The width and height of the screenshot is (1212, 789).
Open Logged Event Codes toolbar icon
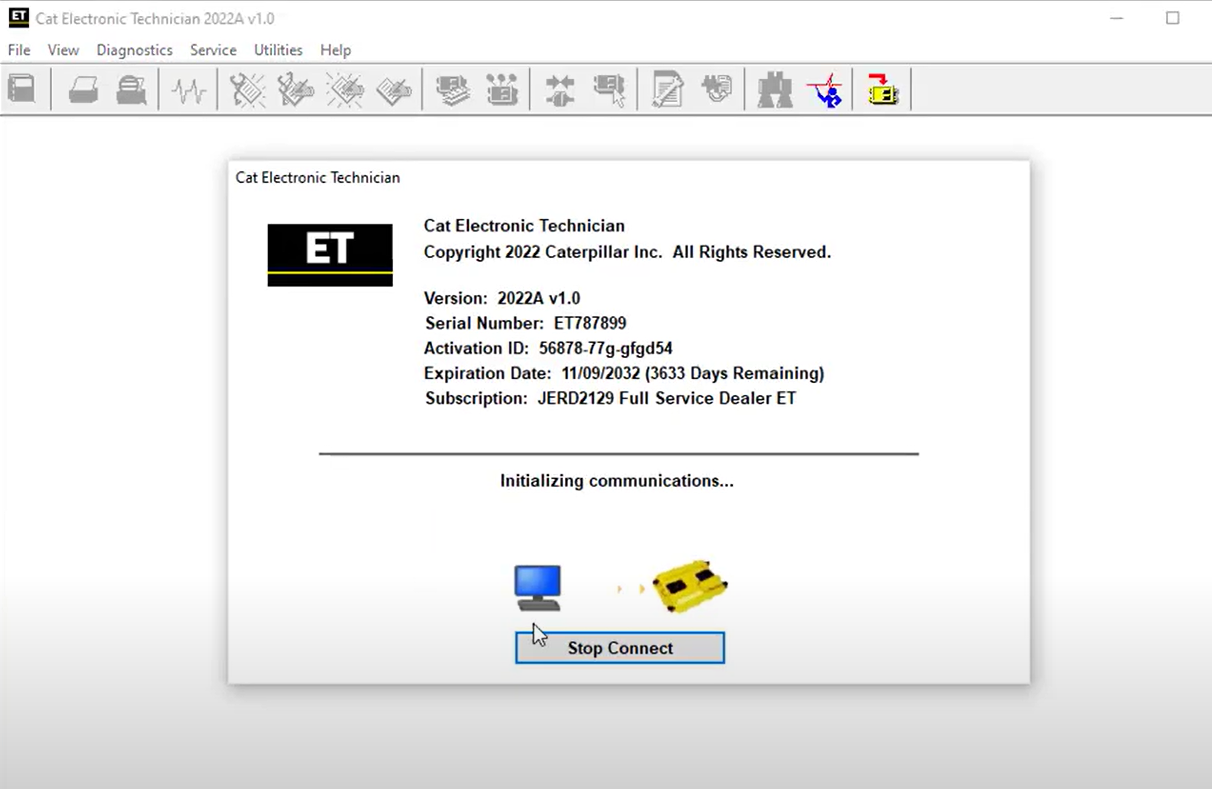click(x=394, y=90)
